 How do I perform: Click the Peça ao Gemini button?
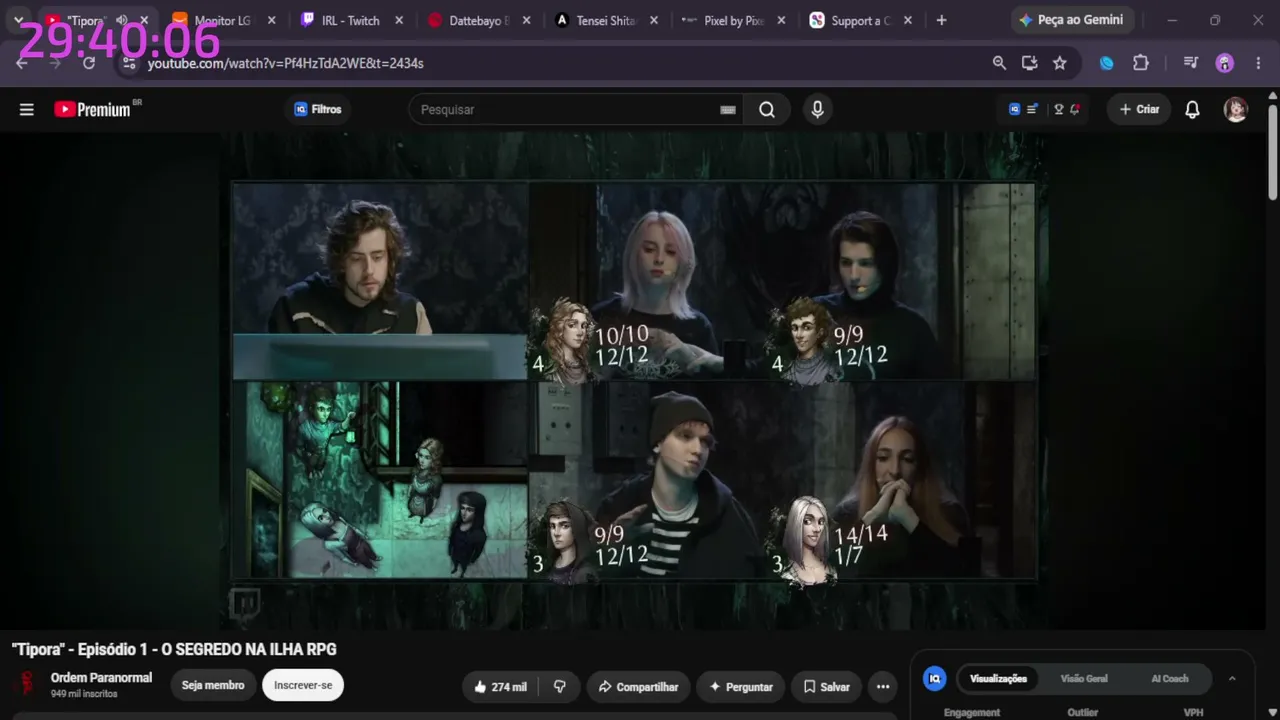tap(1072, 20)
